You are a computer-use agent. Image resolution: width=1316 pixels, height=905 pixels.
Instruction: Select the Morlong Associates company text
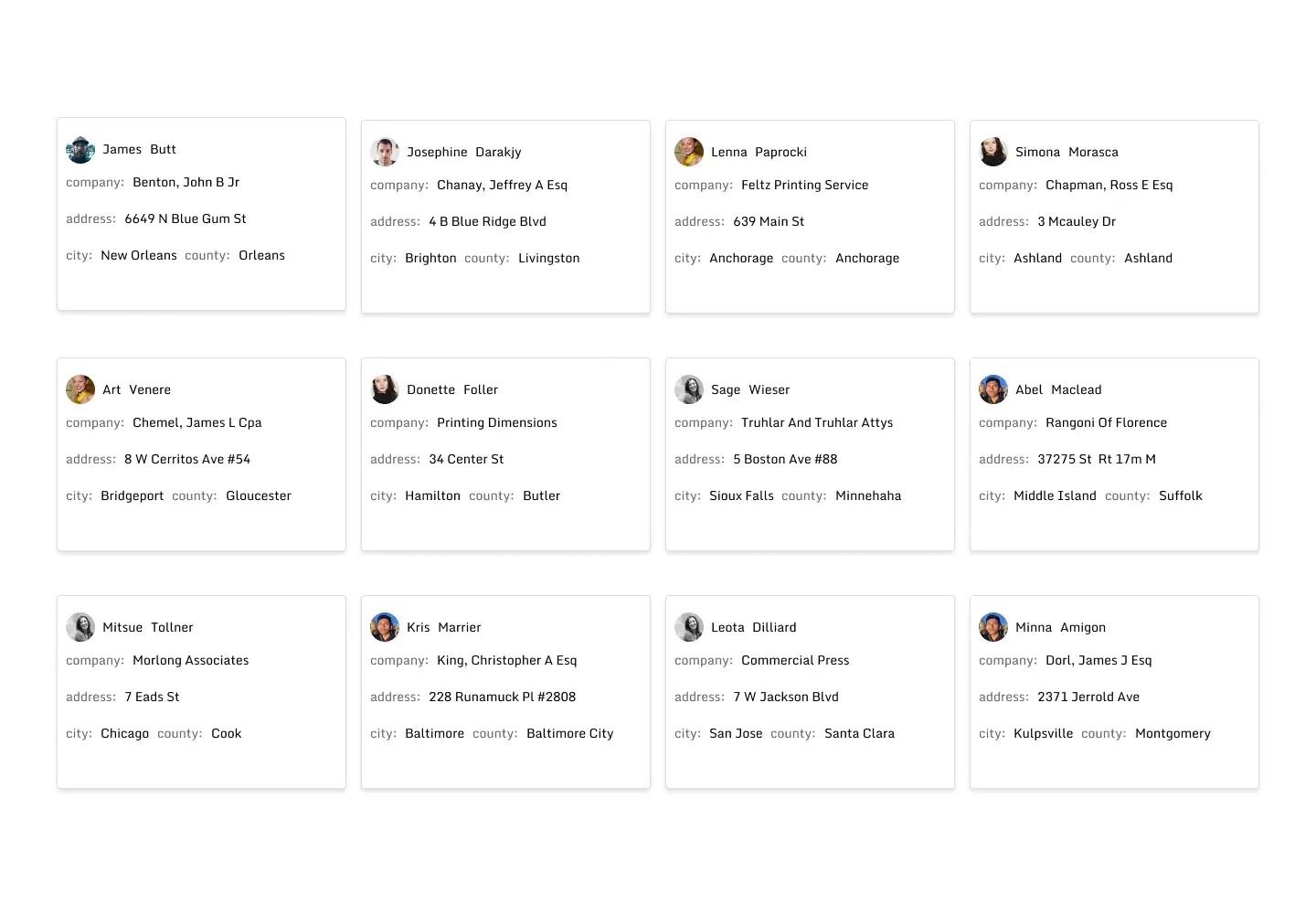(x=190, y=661)
